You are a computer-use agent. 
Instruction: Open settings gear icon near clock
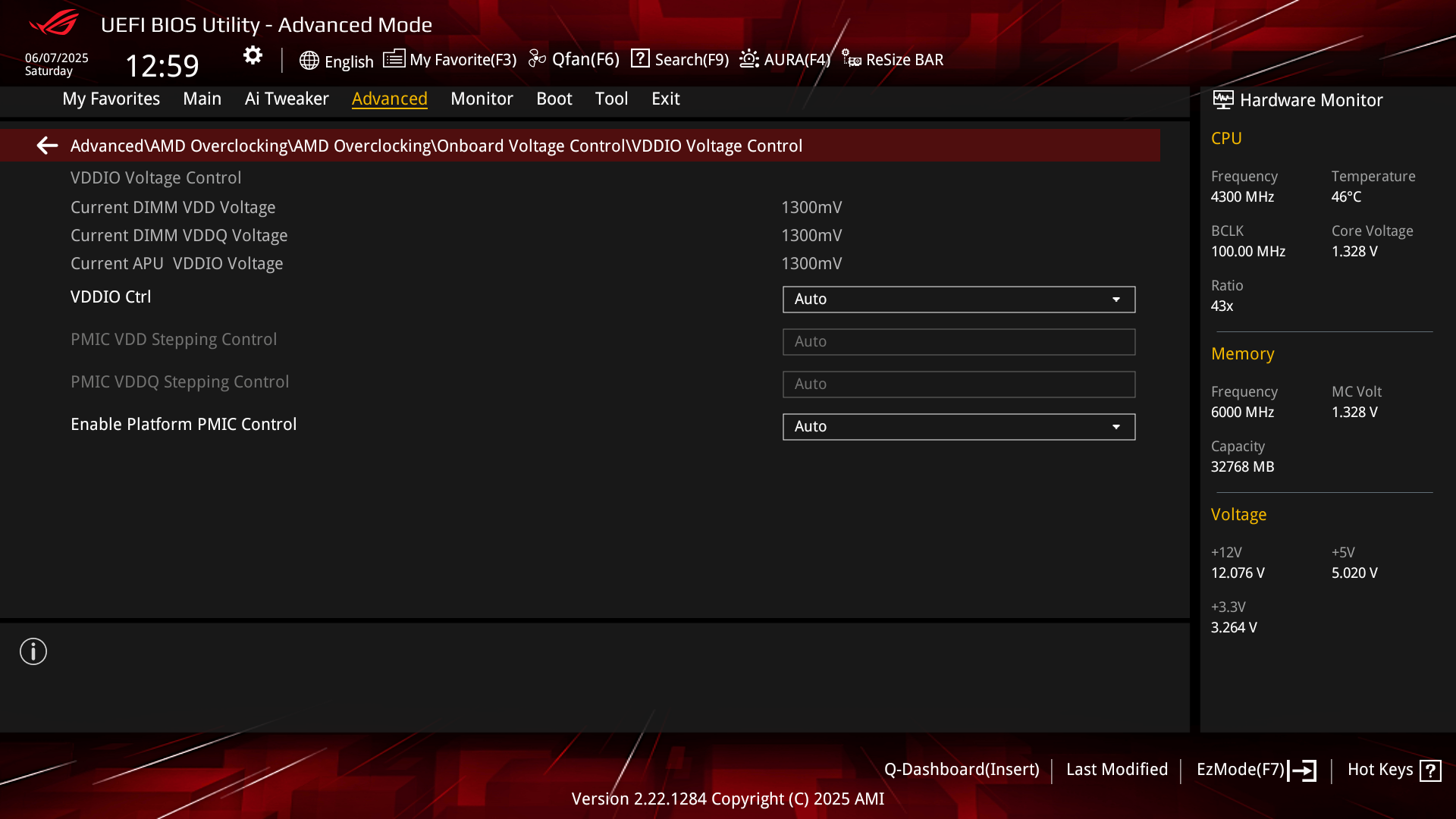click(253, 55)
